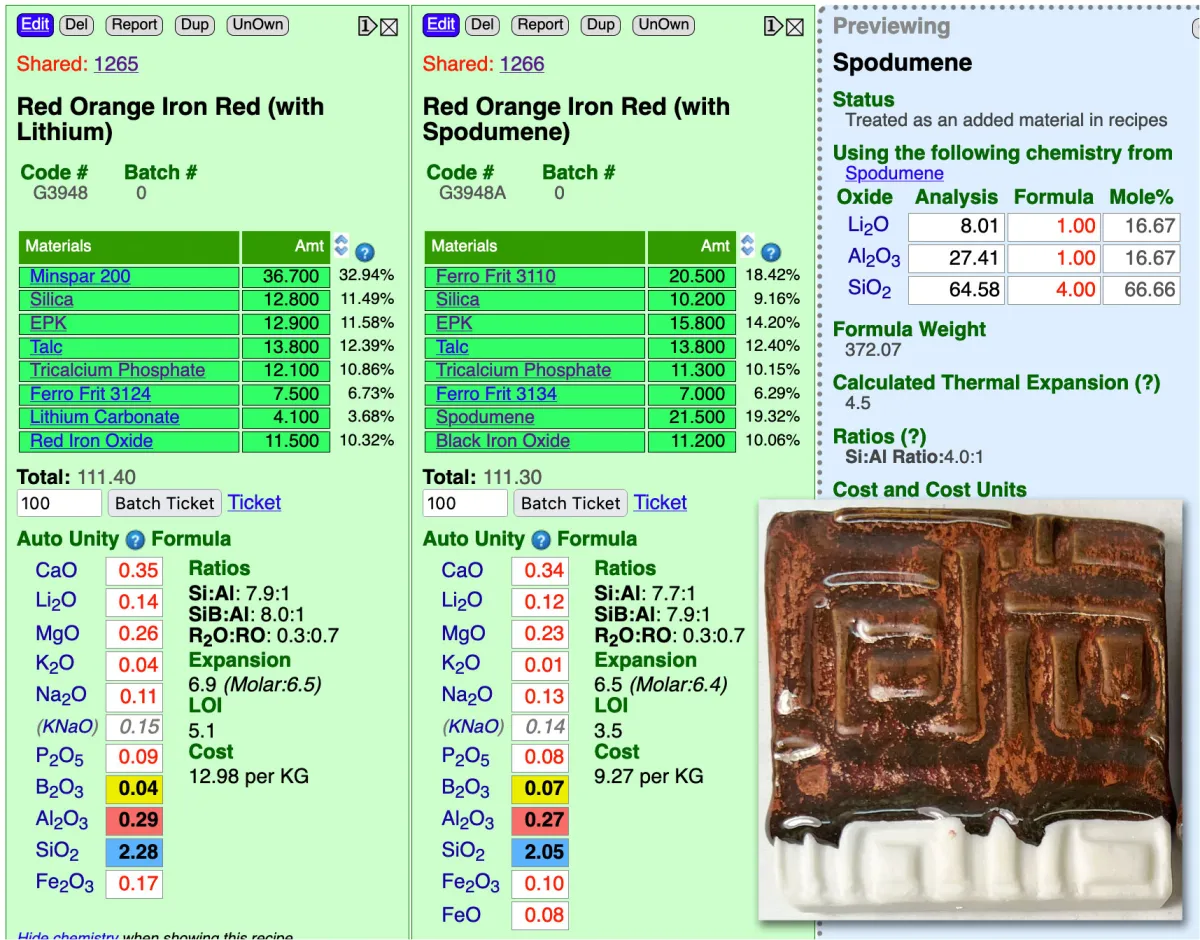The height and width of the screenshot is (940, 1200).
Task: Click UnOwn on the G3948A recipe
Action: 664,25
